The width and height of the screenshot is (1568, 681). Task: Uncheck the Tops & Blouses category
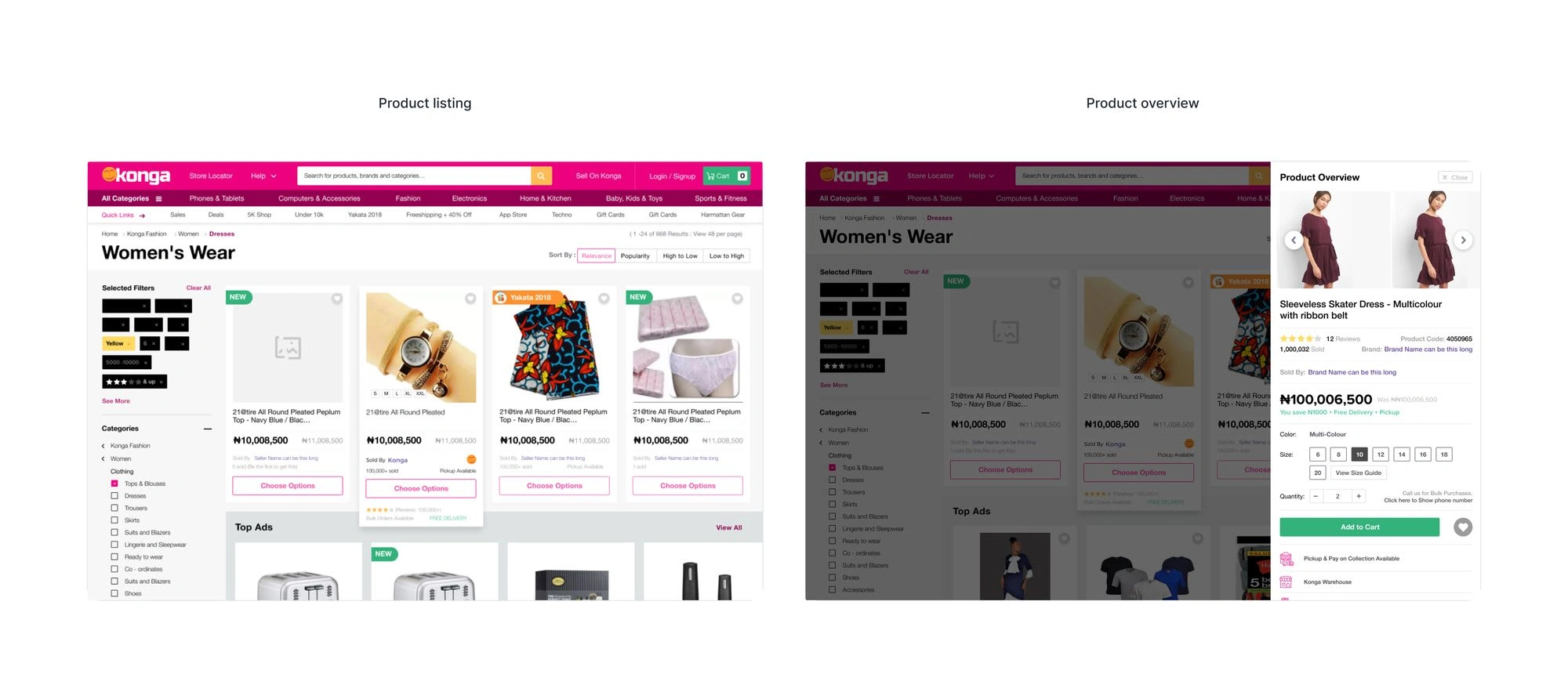pos(114,484)
